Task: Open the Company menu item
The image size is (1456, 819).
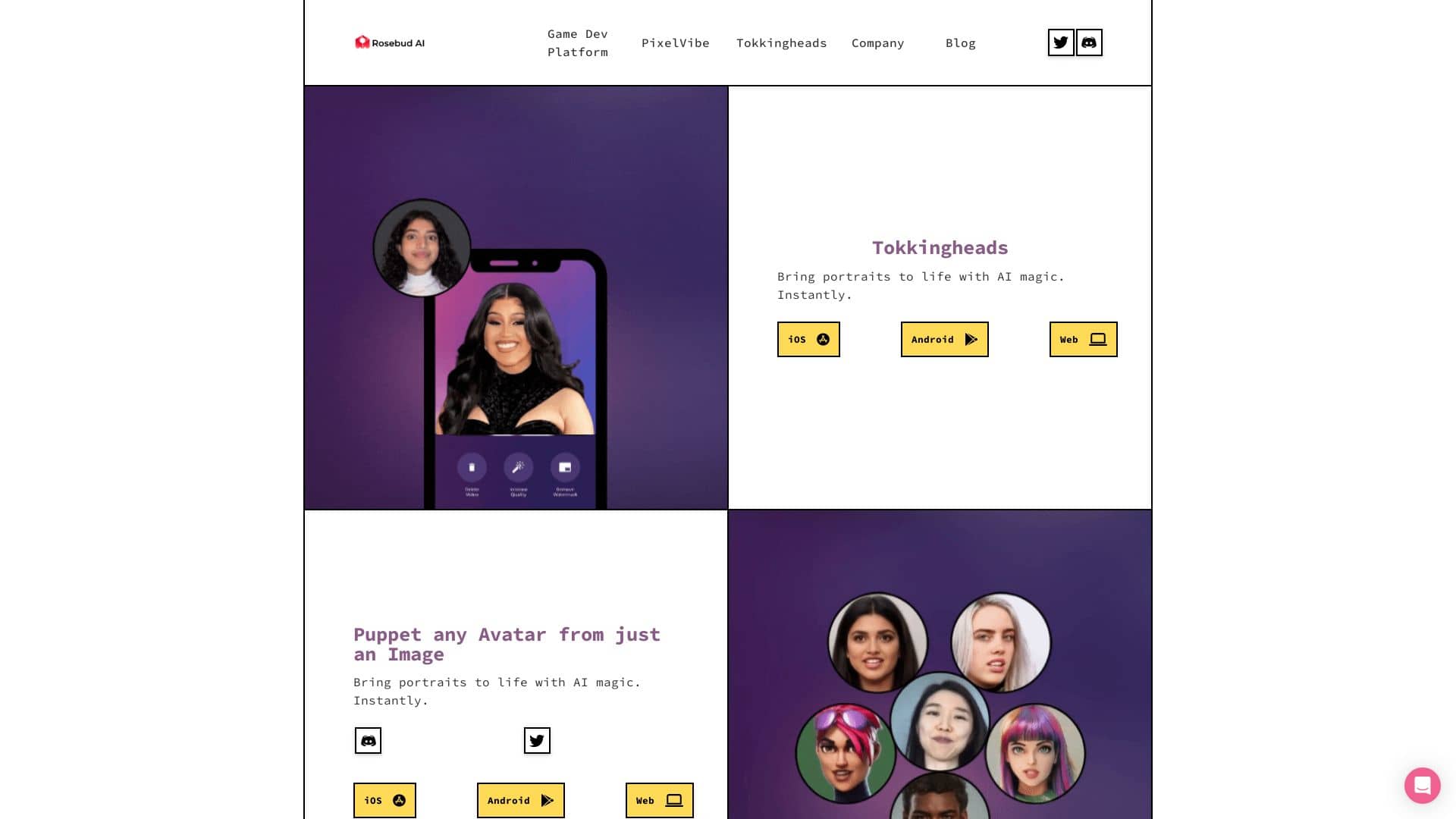Action: click(x=877, y=43)
